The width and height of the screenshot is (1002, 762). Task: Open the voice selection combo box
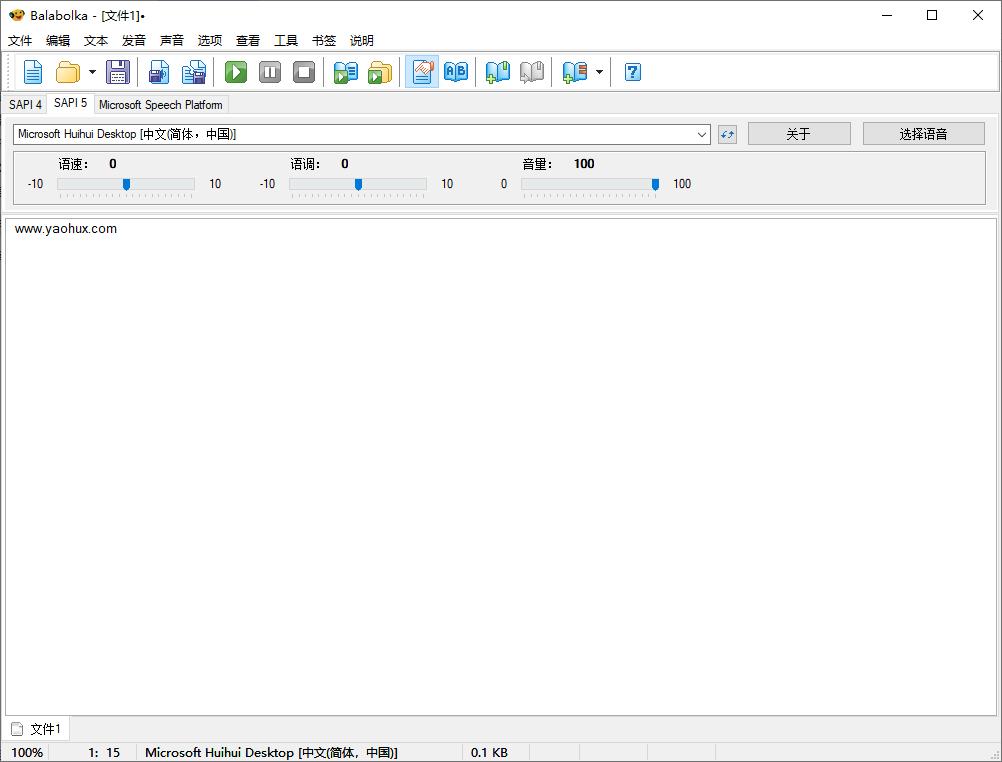pyautogui.click(x=701, y=133)
